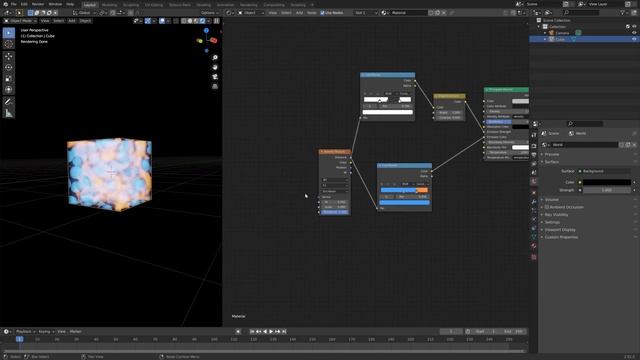
Task: Select the Rotate tool
Action: pyautogui.click(x=9, y=67)
